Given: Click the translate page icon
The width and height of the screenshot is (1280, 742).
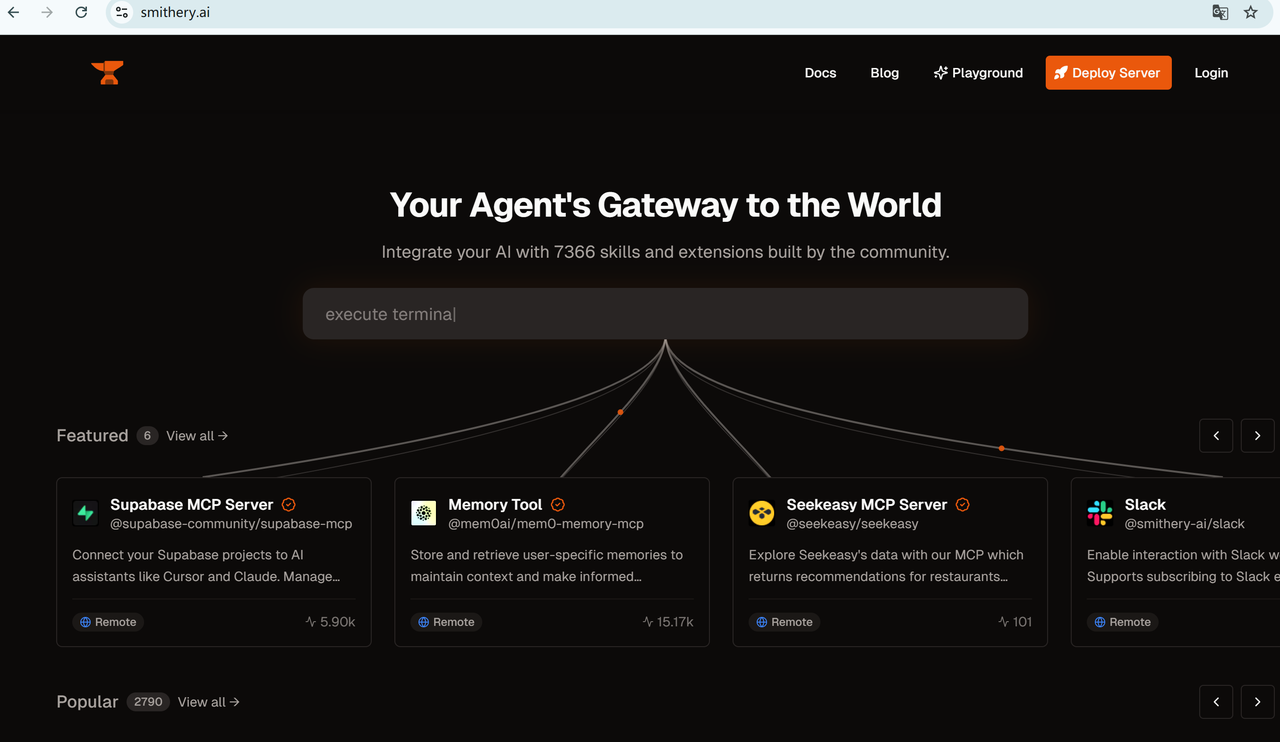Looking at the screenshot, I should [1220, 13].
